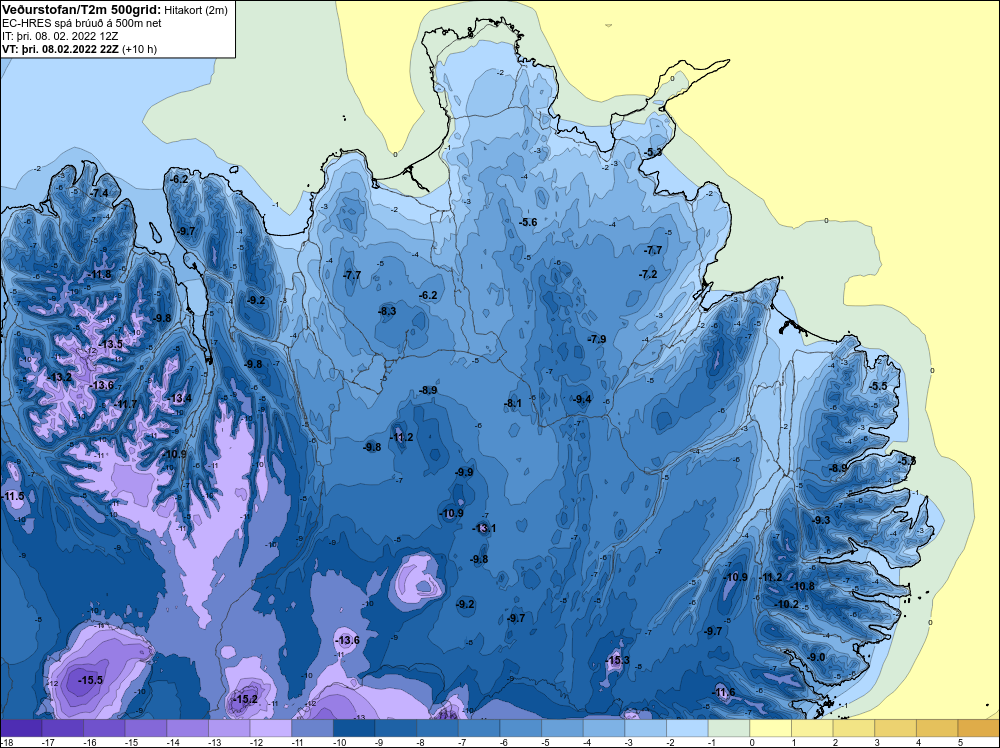
Task: Click the -5.6 temperature value
Action: (528, 223)
